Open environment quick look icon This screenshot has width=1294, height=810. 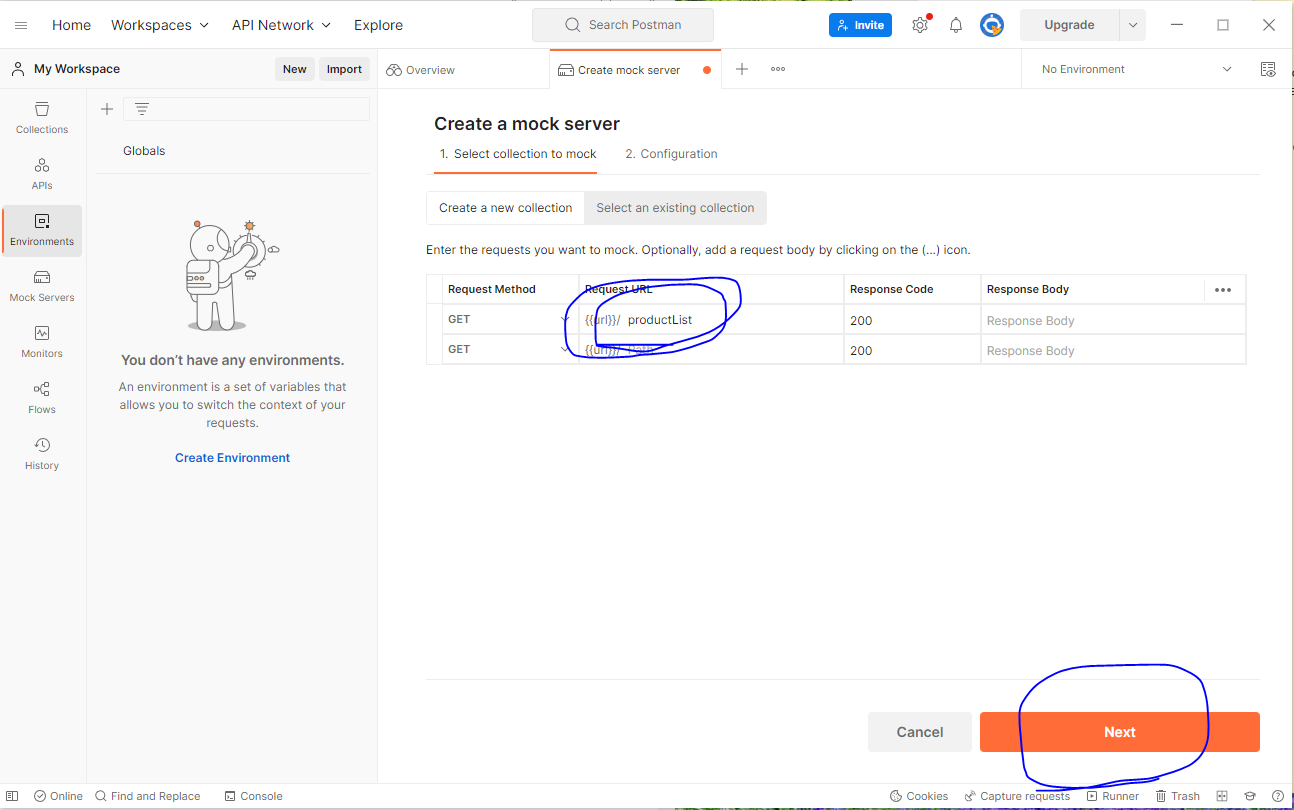point(1268,69)
